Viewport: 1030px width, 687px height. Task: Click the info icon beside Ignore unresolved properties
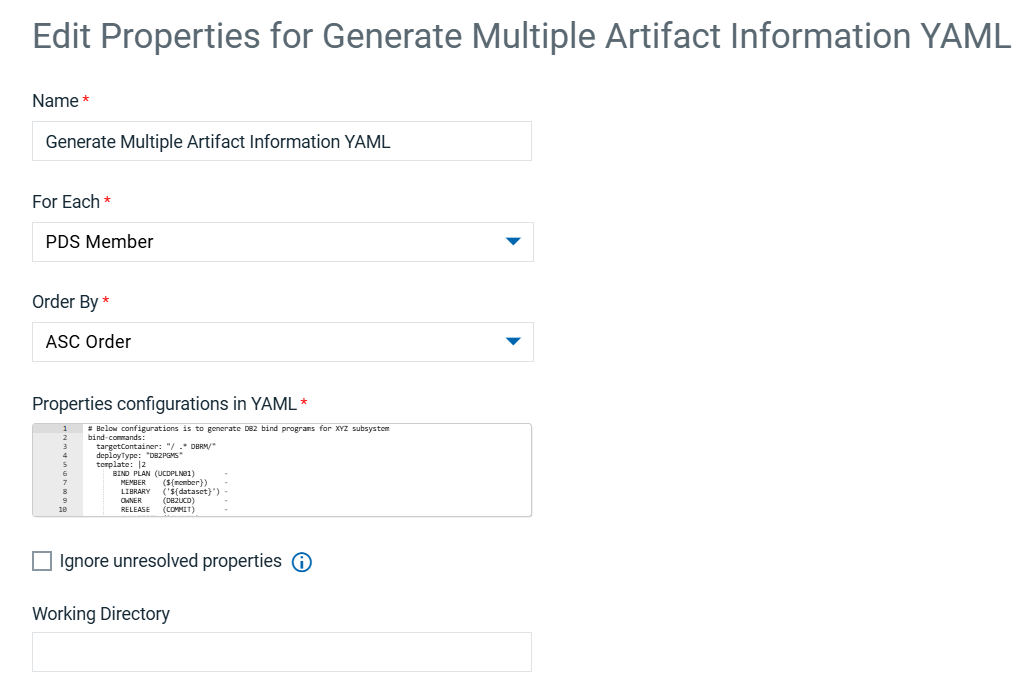[302, 562]
